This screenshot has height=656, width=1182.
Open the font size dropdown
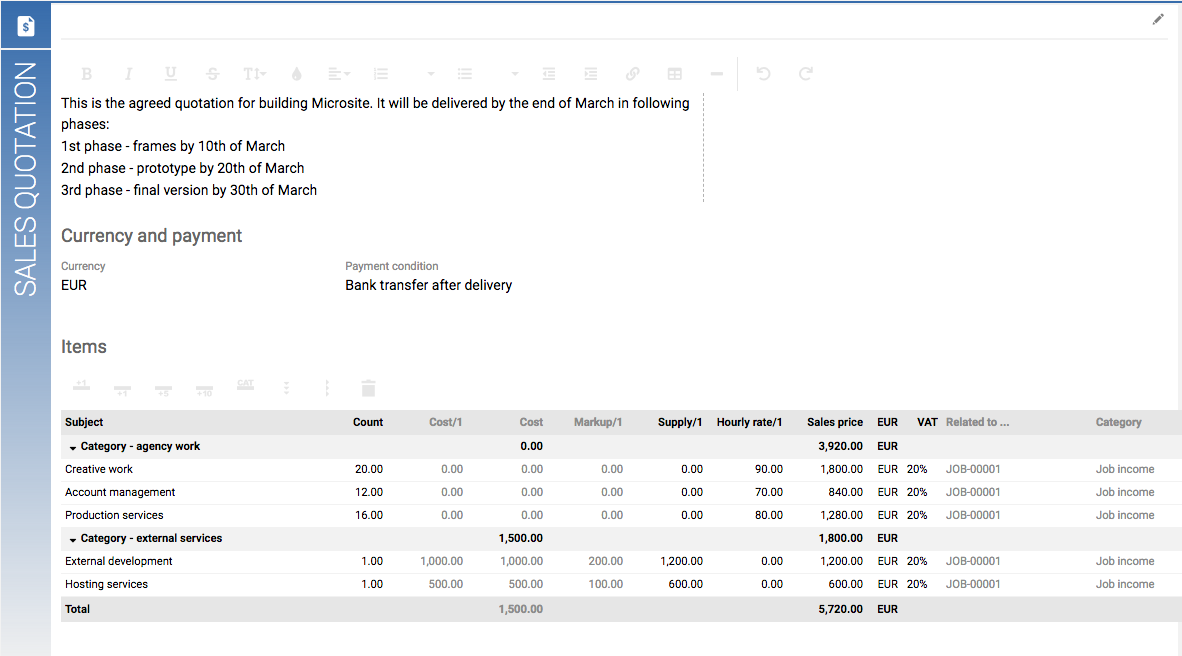255,74
